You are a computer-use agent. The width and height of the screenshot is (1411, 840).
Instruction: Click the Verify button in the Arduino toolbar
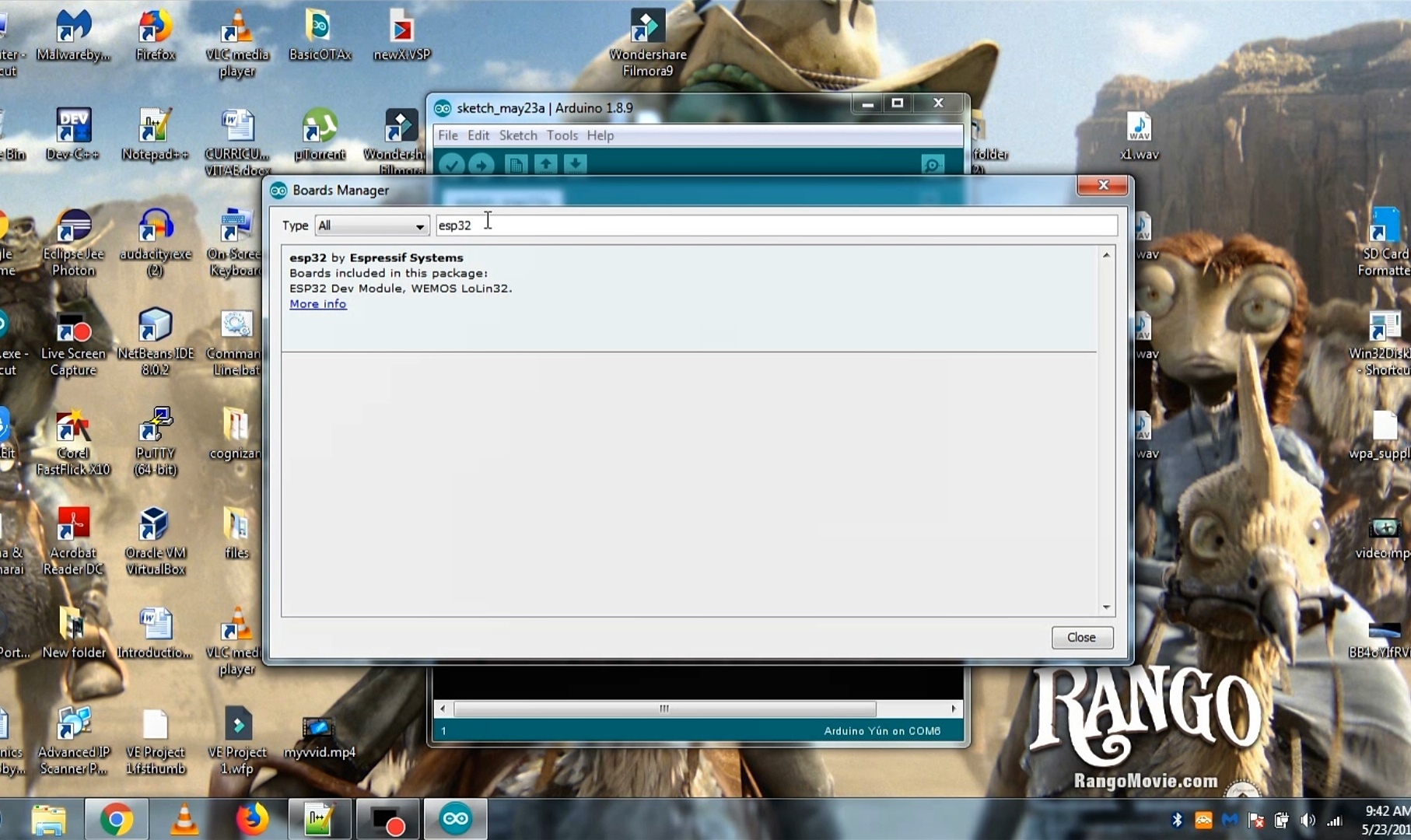(452, 165)
